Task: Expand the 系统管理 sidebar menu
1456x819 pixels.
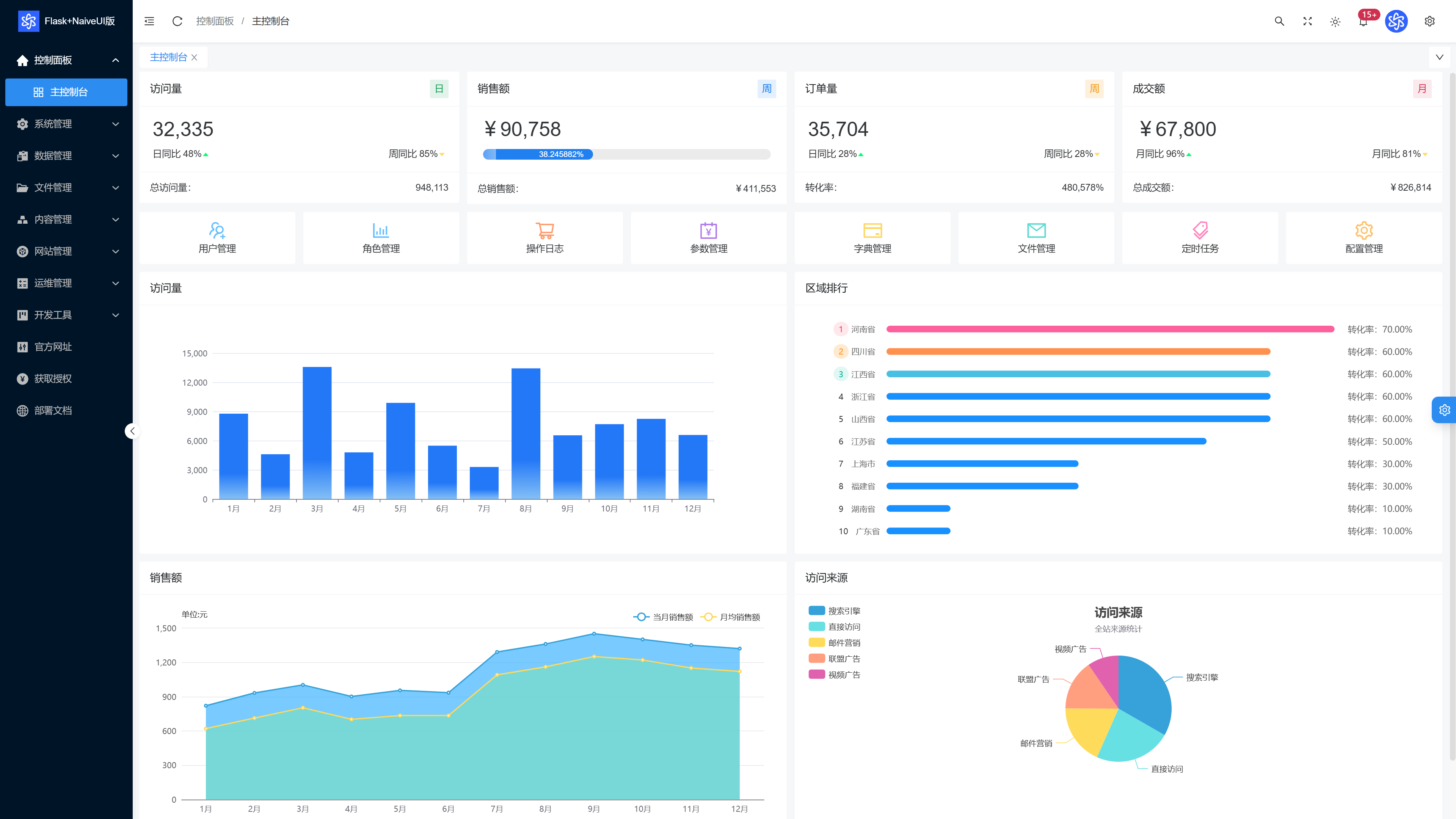Action: tap(66, 124)
